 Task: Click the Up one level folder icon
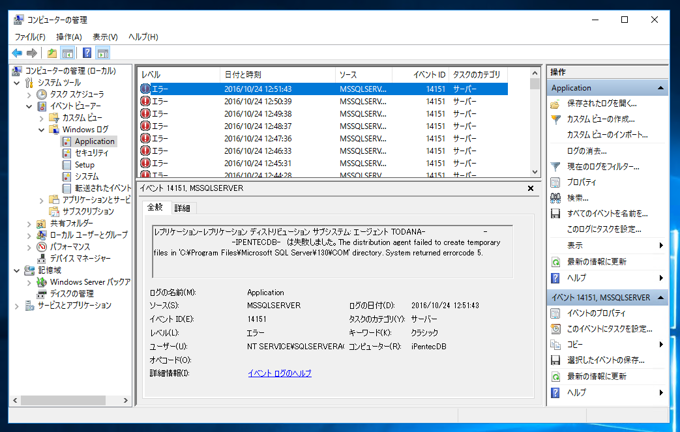(52, 53)
